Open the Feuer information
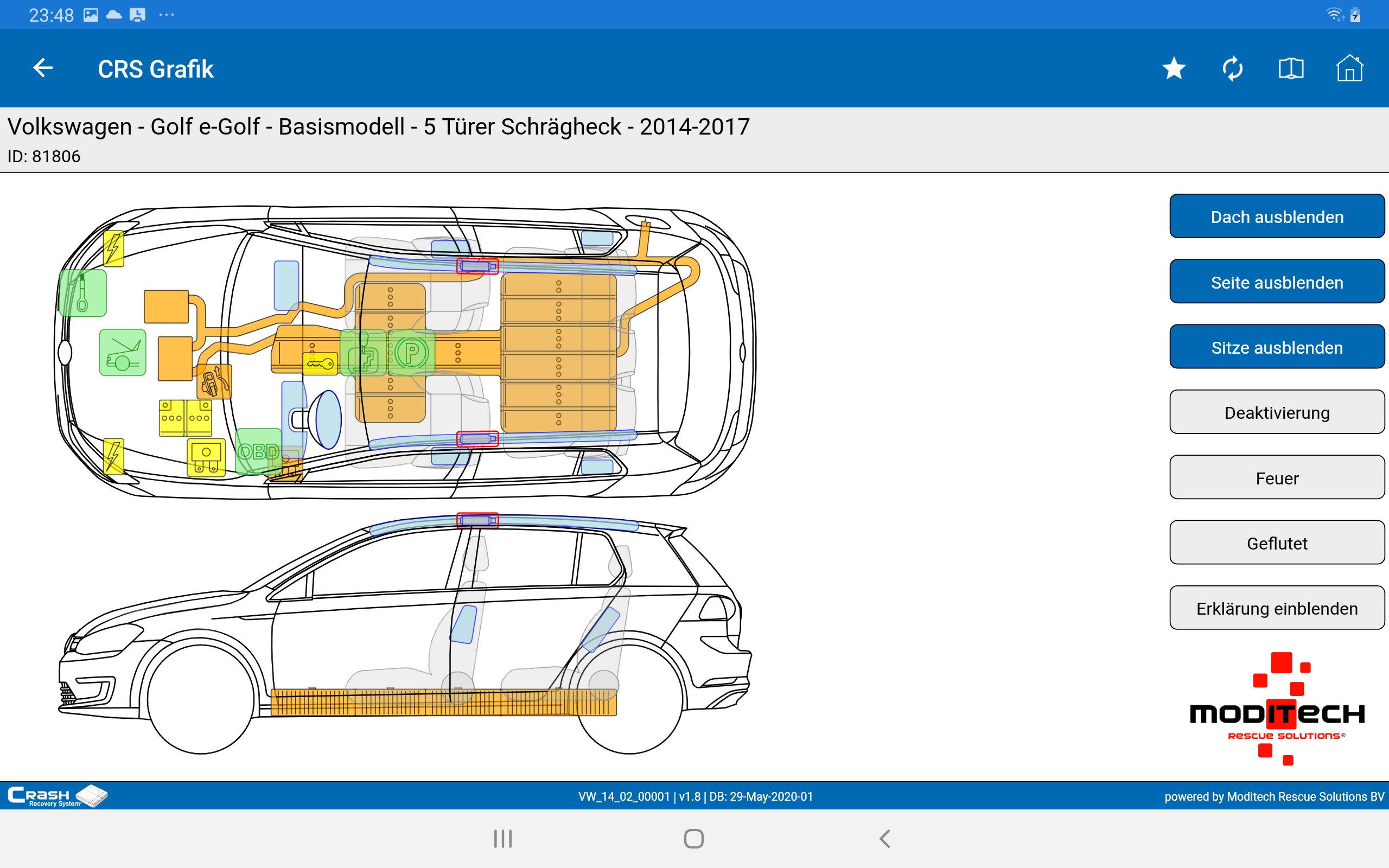The width and height of the screenshot is (1389, 868). 1277,477
